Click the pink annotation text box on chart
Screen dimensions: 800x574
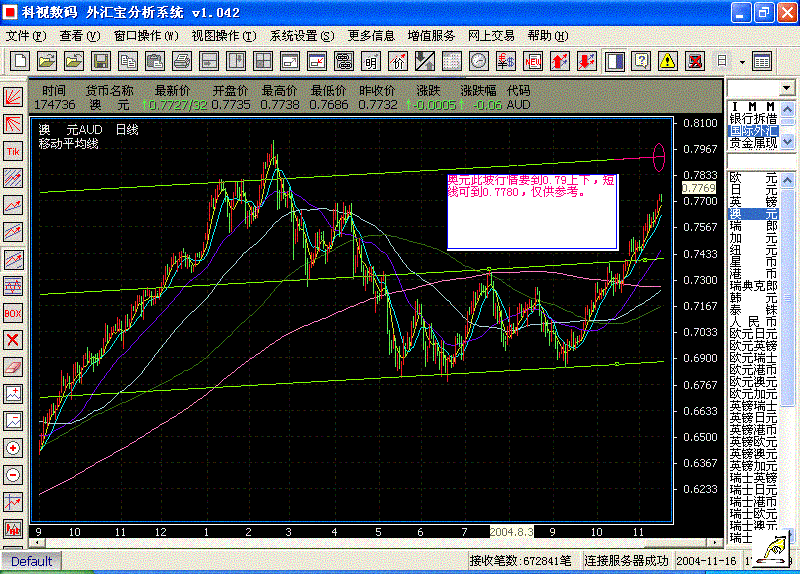[532, 212]
